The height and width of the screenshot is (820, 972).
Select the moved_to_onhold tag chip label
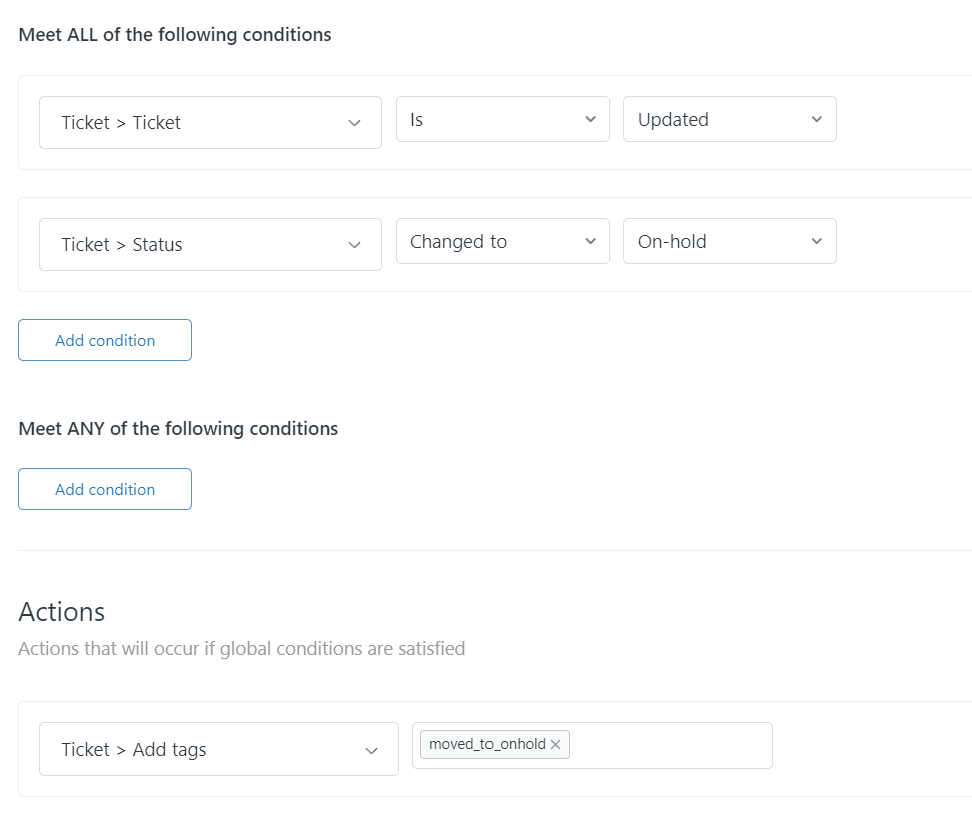pos(487,745)
